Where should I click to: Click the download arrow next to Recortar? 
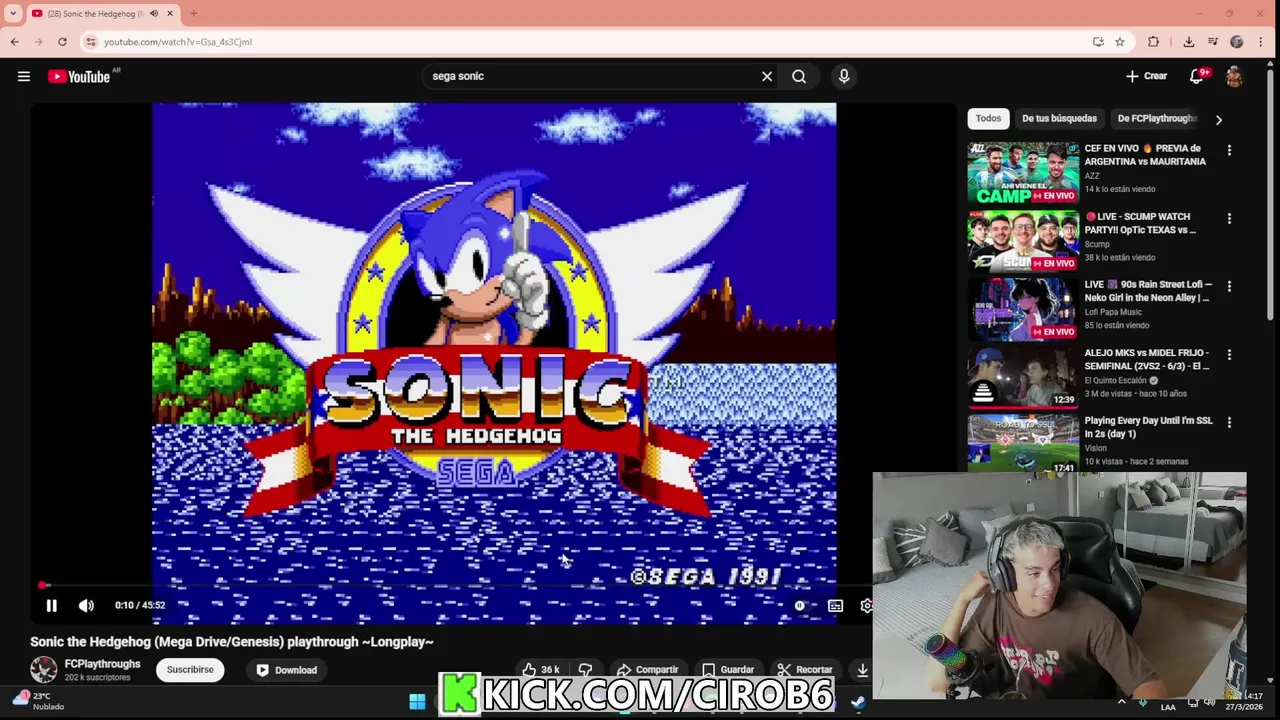pos(862,670)
